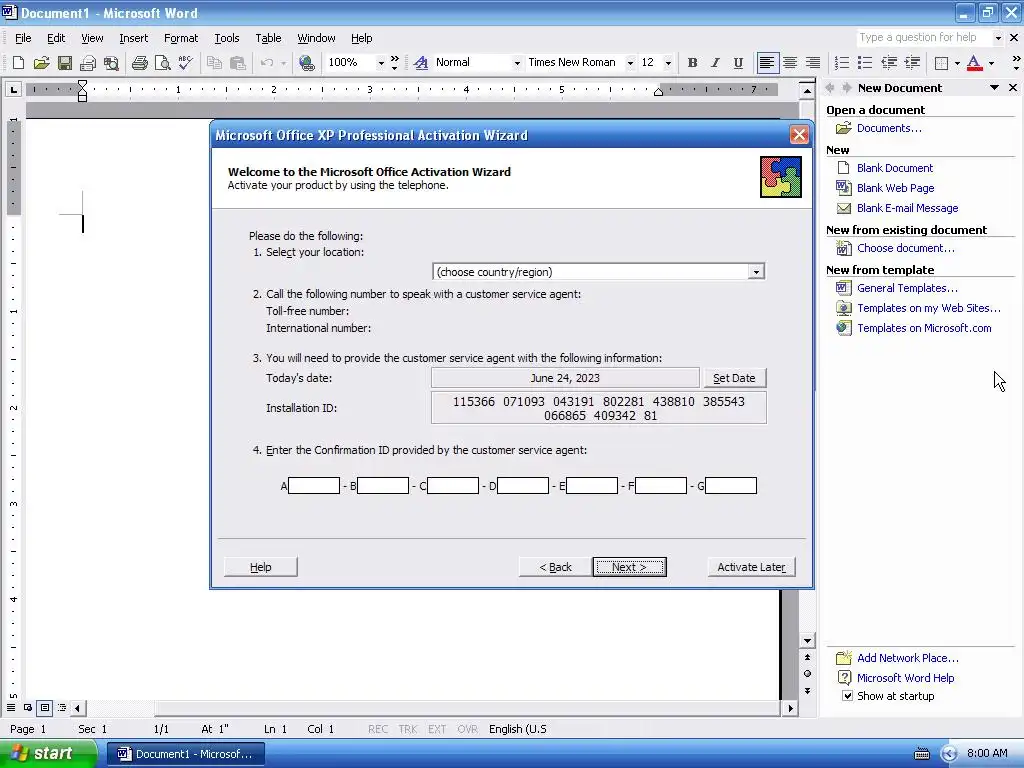
Task: Click the Open folder toolbar icon
Action: pos(41,63)
